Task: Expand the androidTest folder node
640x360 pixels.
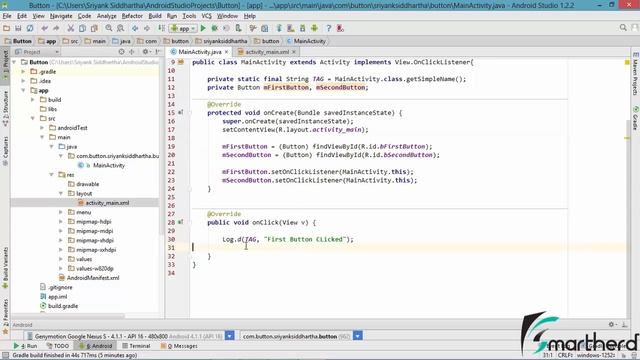Action: click(x=42, y=128)
